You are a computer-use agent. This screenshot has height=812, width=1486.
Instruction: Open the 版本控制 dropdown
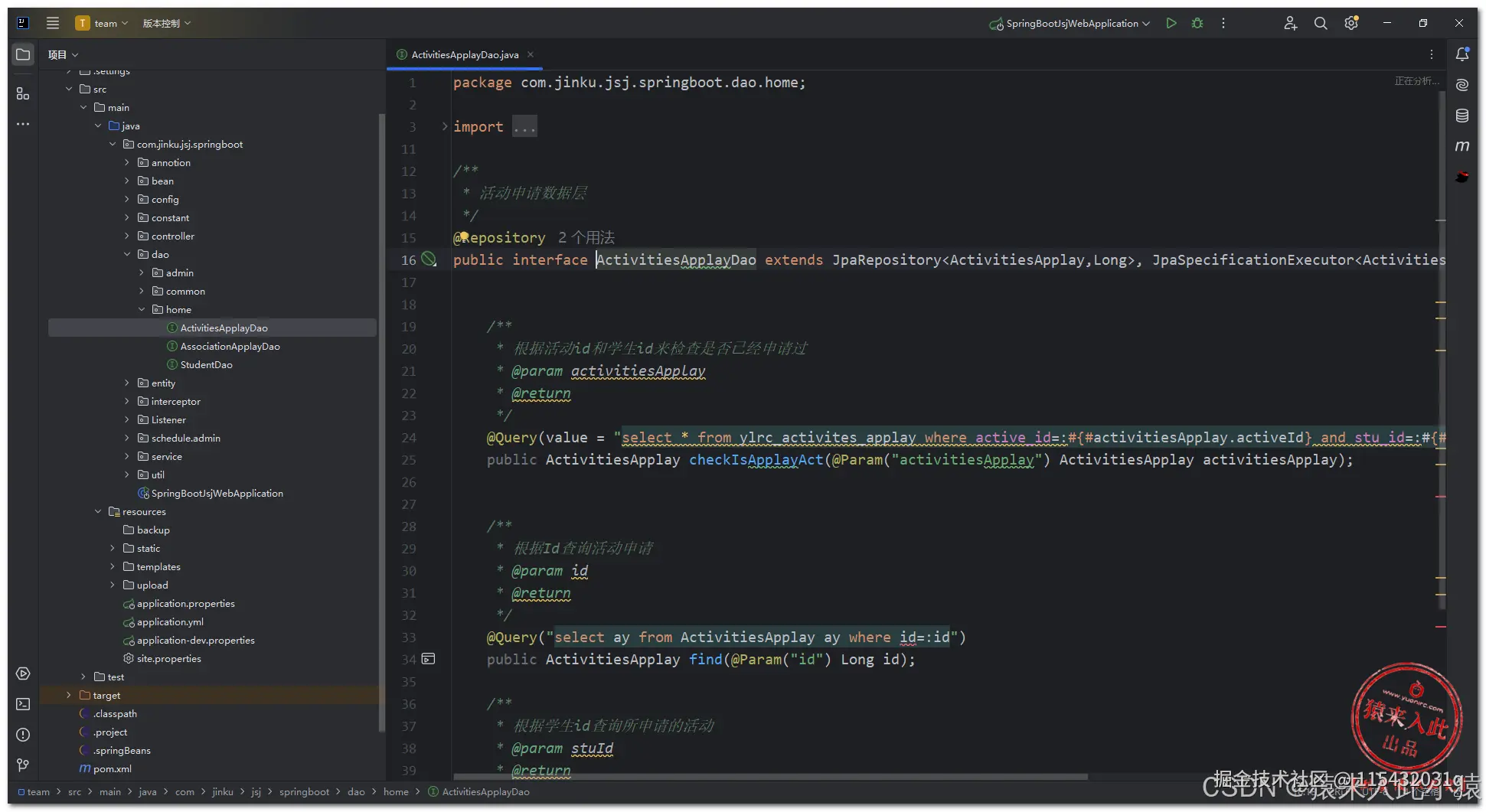[167, 23]
